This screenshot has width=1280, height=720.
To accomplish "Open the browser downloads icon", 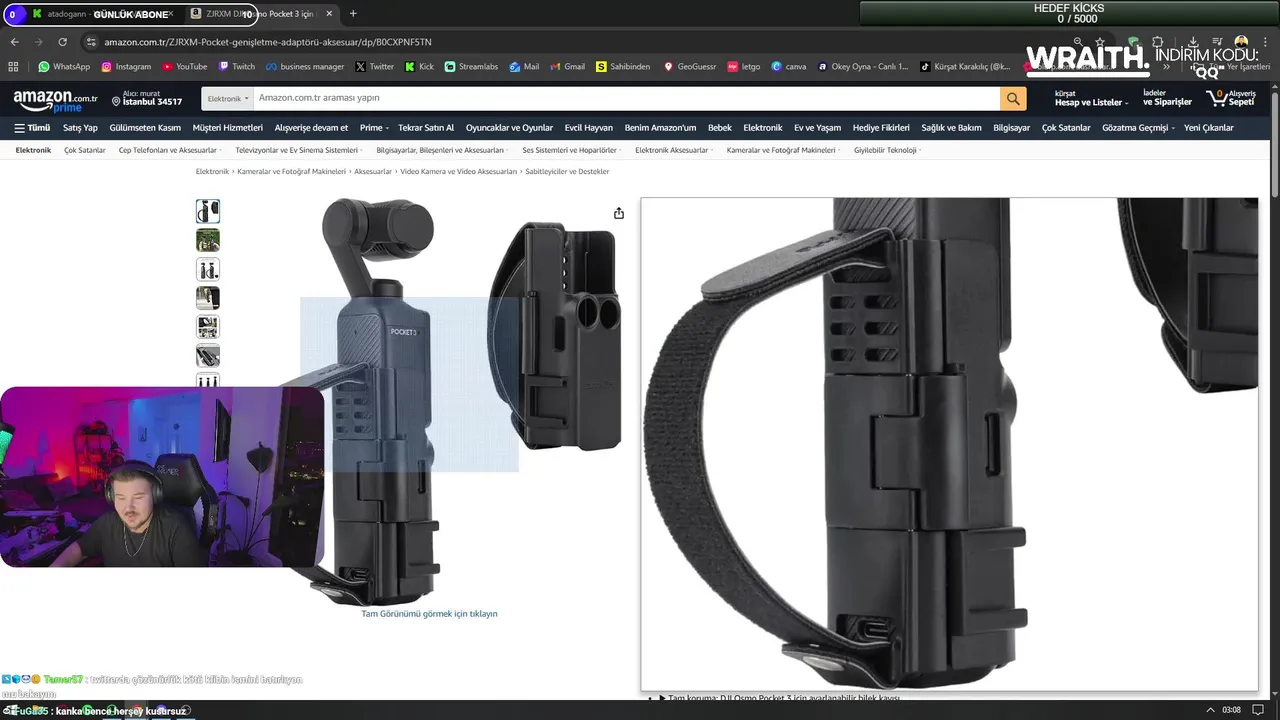I will [1193, 42].
